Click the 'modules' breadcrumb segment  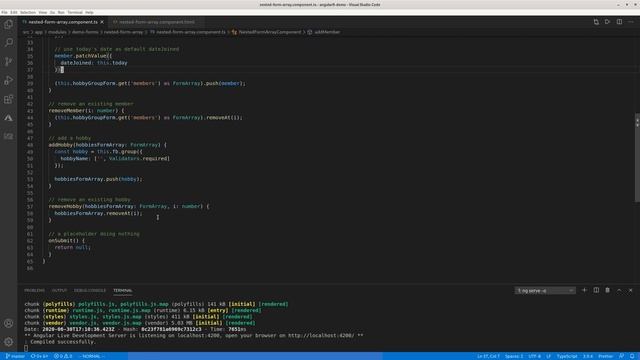pyautogui.click(x=57, y=32)
